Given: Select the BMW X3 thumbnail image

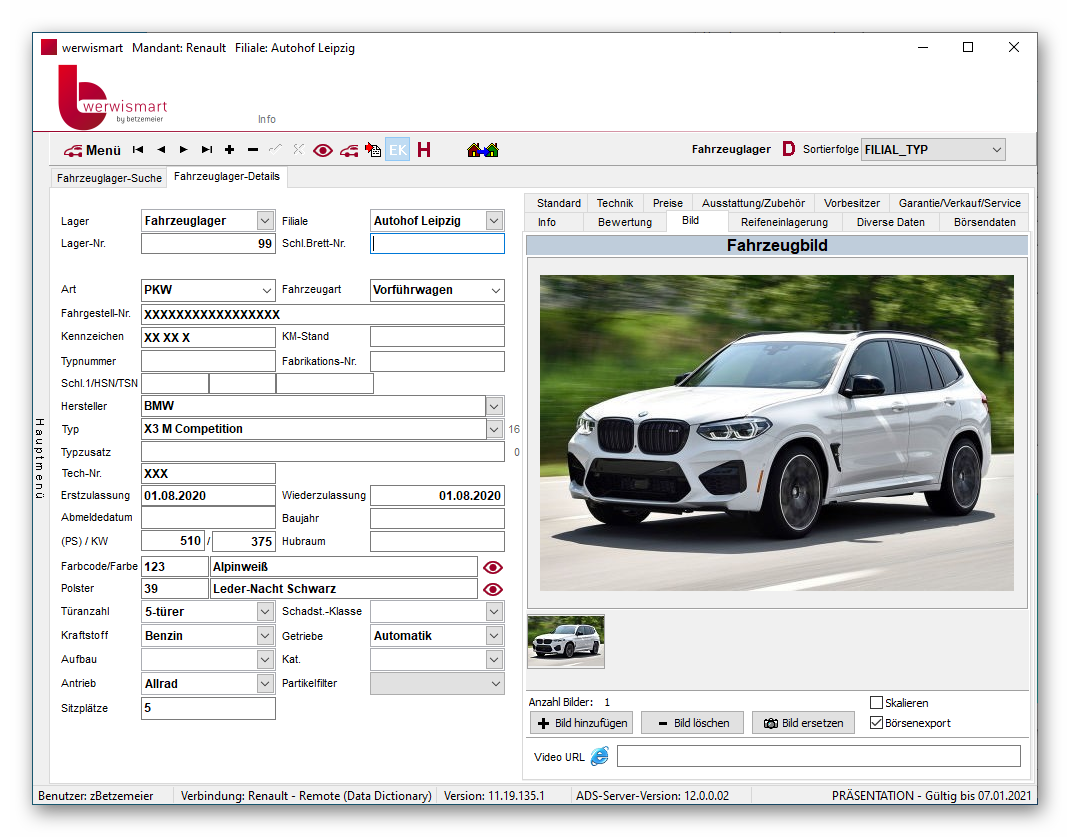Looking at the screenshot, I should coord(566,642).
